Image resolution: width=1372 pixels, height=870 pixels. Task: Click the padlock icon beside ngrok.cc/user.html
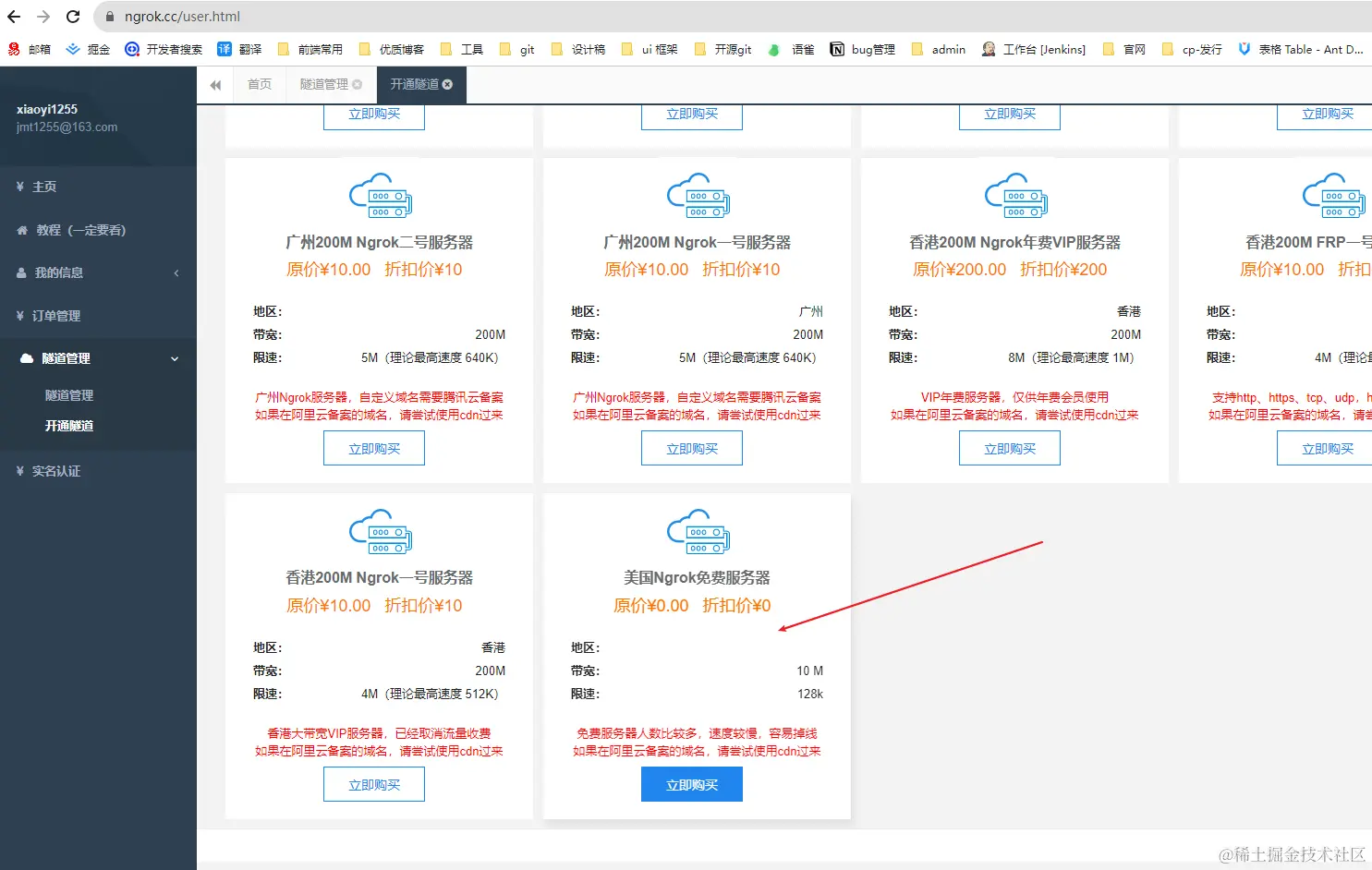click(x=110, y=17)
